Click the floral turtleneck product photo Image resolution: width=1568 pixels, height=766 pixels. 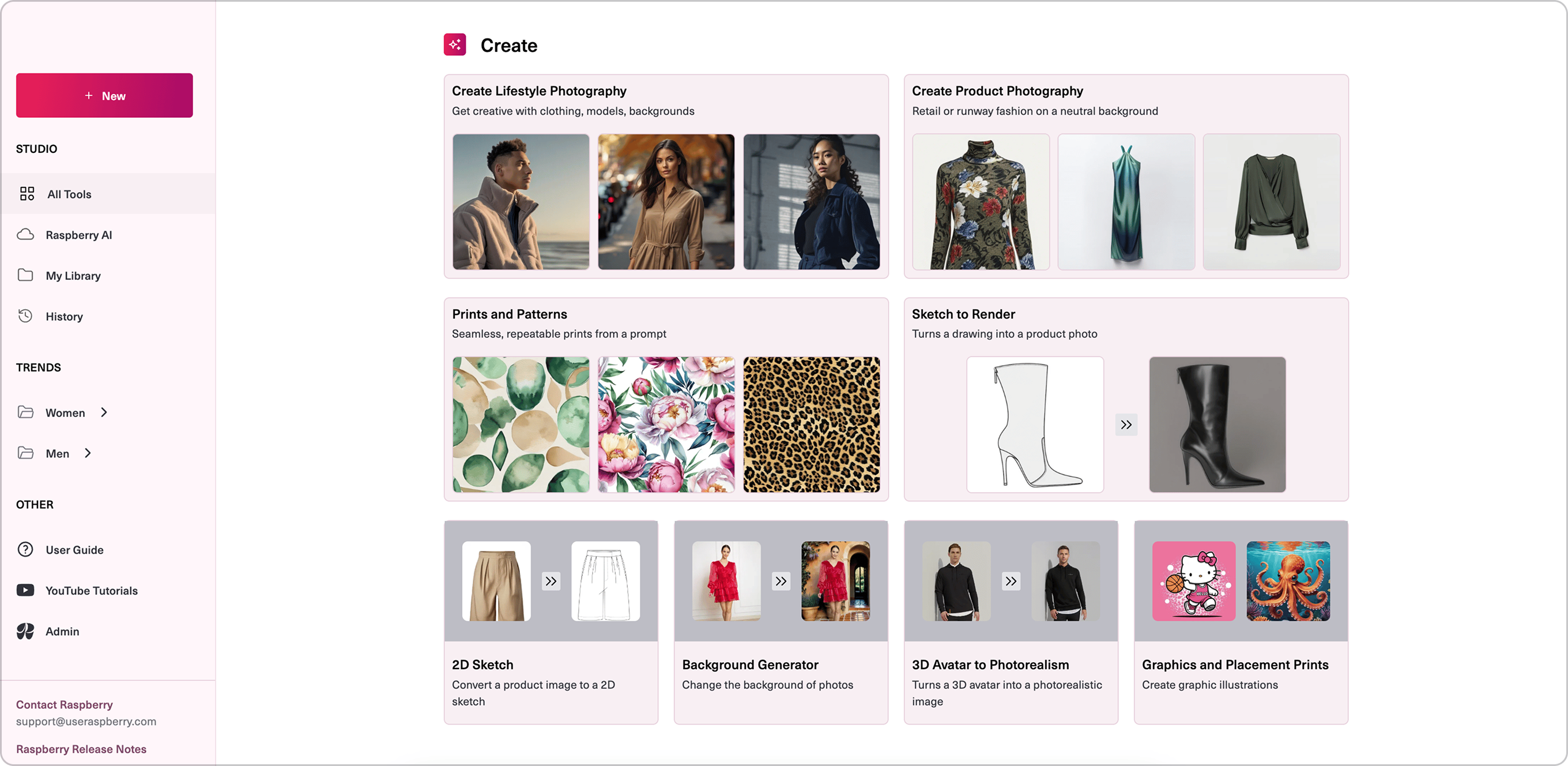click(x=981, y=202)
